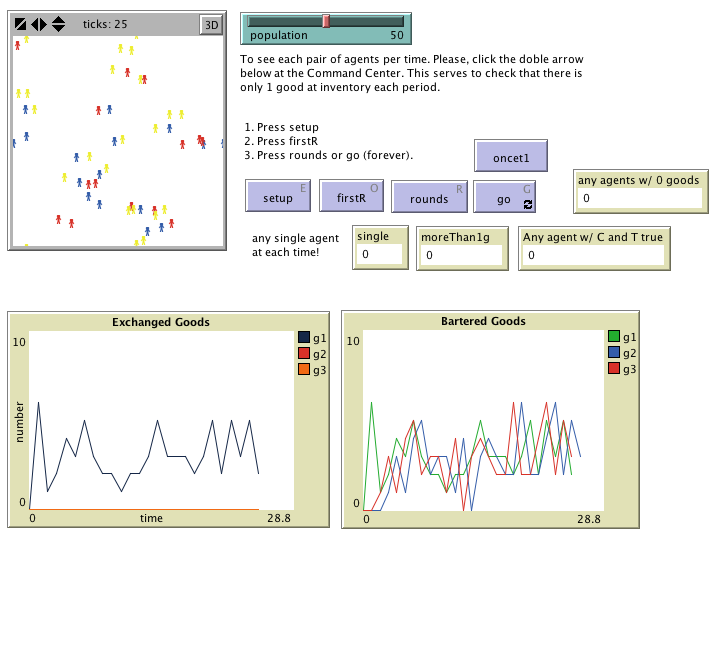
Task: Click the black-and-white diagonal square view icon
Action: [x=19, y=24]
